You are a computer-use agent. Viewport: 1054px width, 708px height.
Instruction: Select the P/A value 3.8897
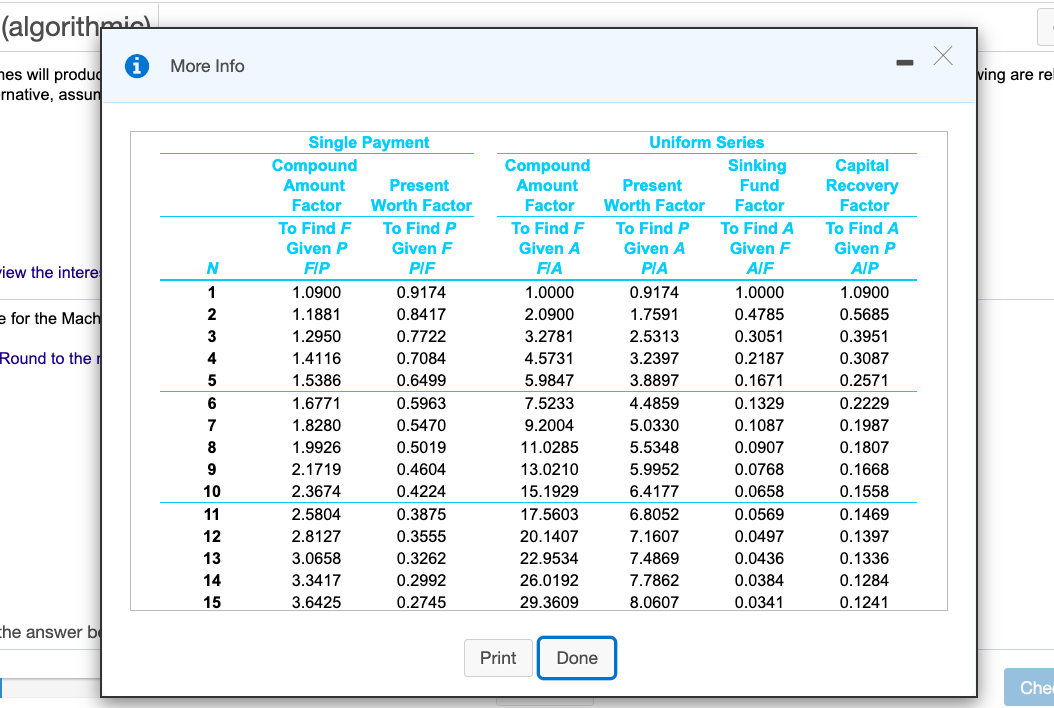(654, 381)
